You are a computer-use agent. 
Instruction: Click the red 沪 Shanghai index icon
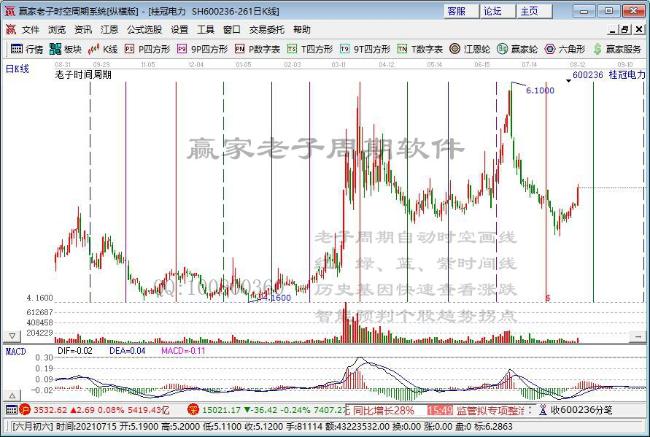point(25,410)
